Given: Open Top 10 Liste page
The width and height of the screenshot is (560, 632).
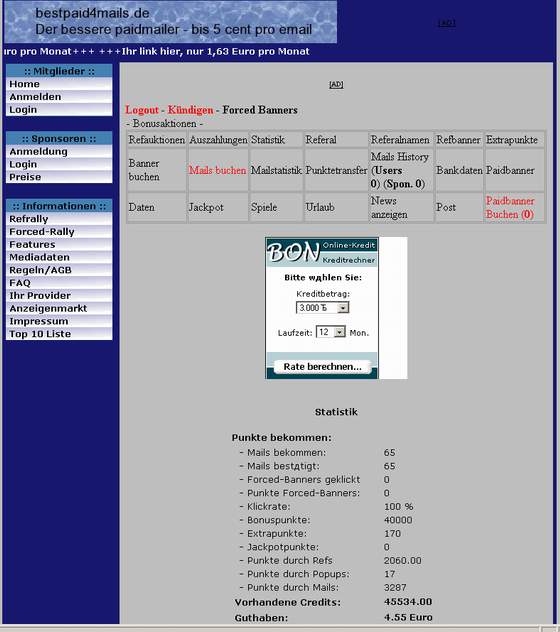Looking at the screenshot, I should 59,334.
